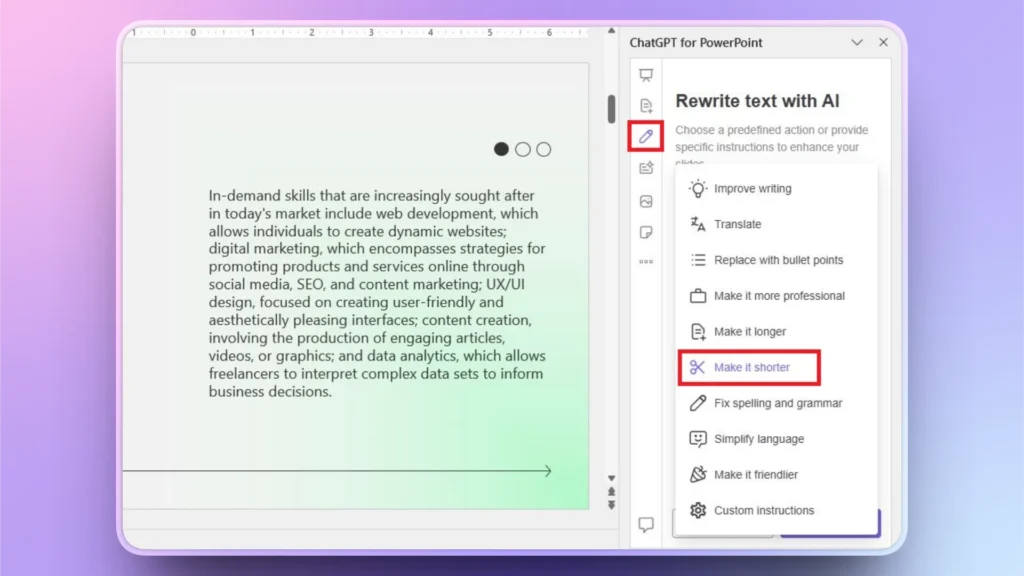The height and width of the screenshot is (576, 1024).
Task: Choose Simplify language action
Action: point(757,438)
